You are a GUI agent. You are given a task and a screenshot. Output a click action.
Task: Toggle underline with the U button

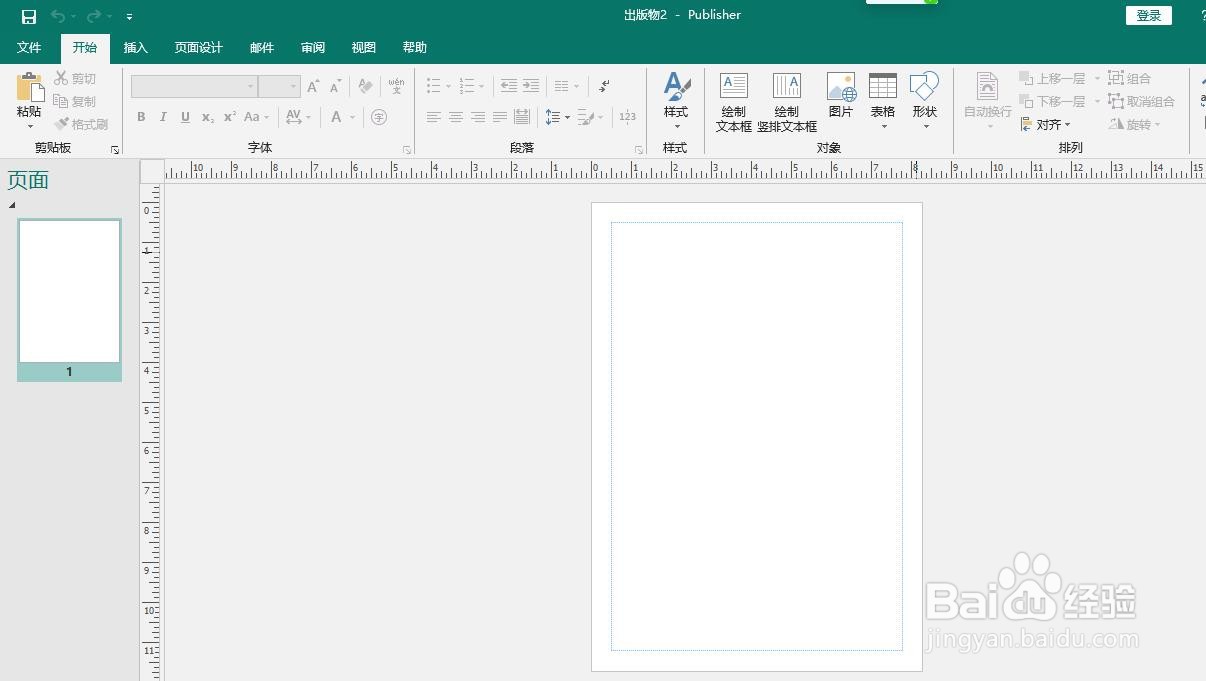coord(185,117)
